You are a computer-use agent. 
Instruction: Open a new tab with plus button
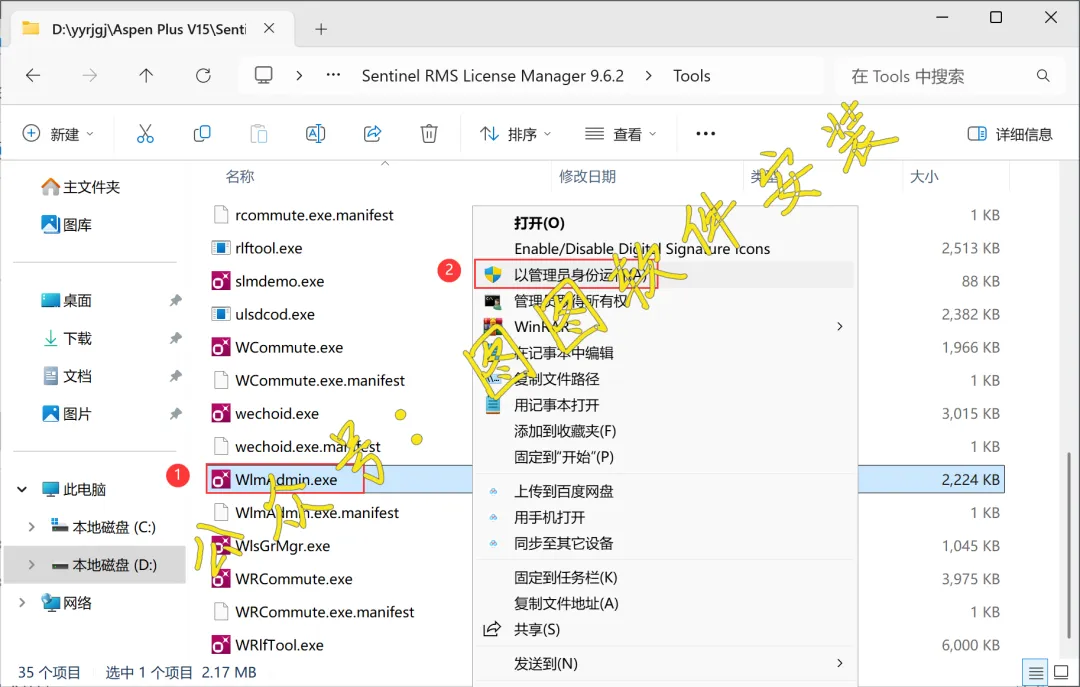pyautogui.click(x=321, y=29)
